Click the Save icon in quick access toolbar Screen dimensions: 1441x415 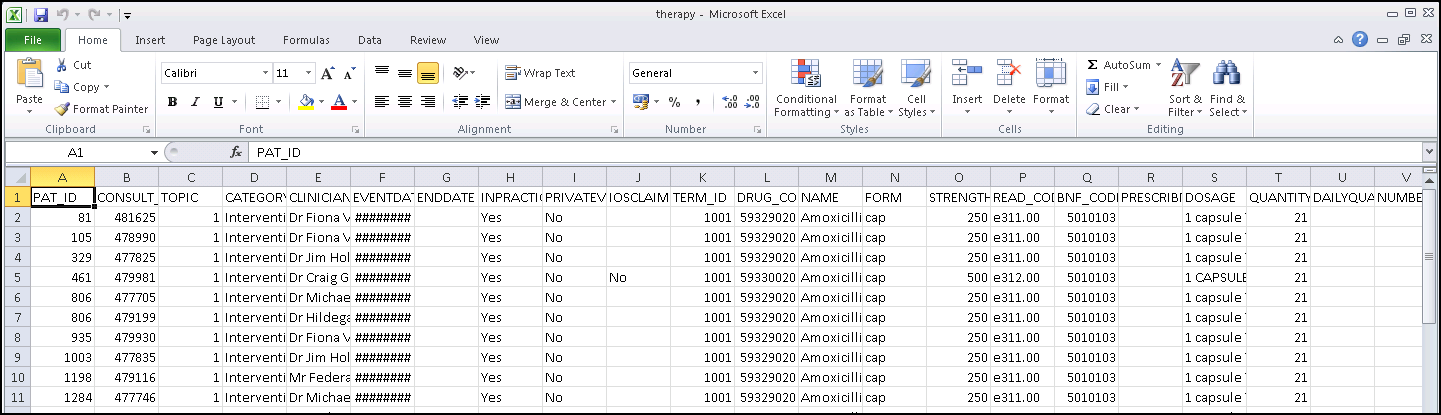click(x=41, y=15)
